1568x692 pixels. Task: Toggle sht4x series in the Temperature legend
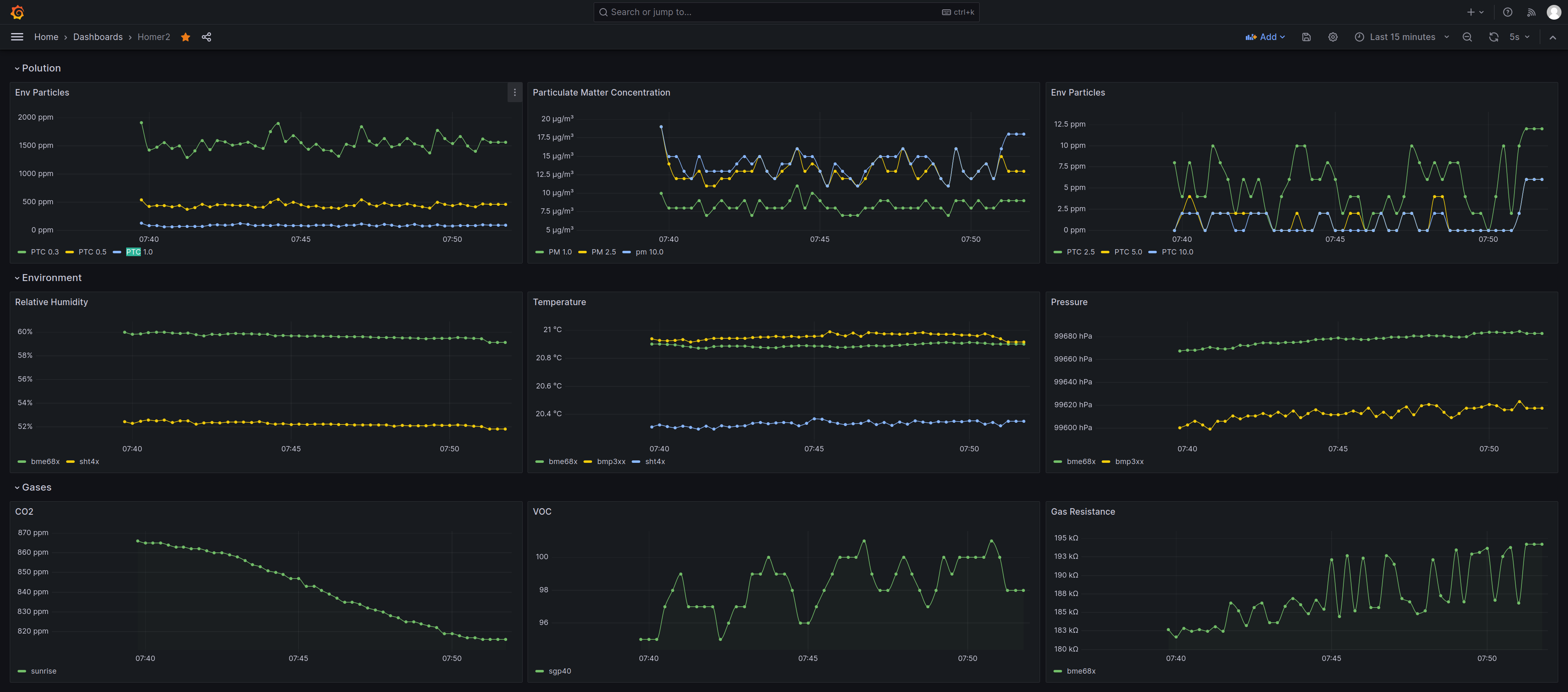click(654, 462)
